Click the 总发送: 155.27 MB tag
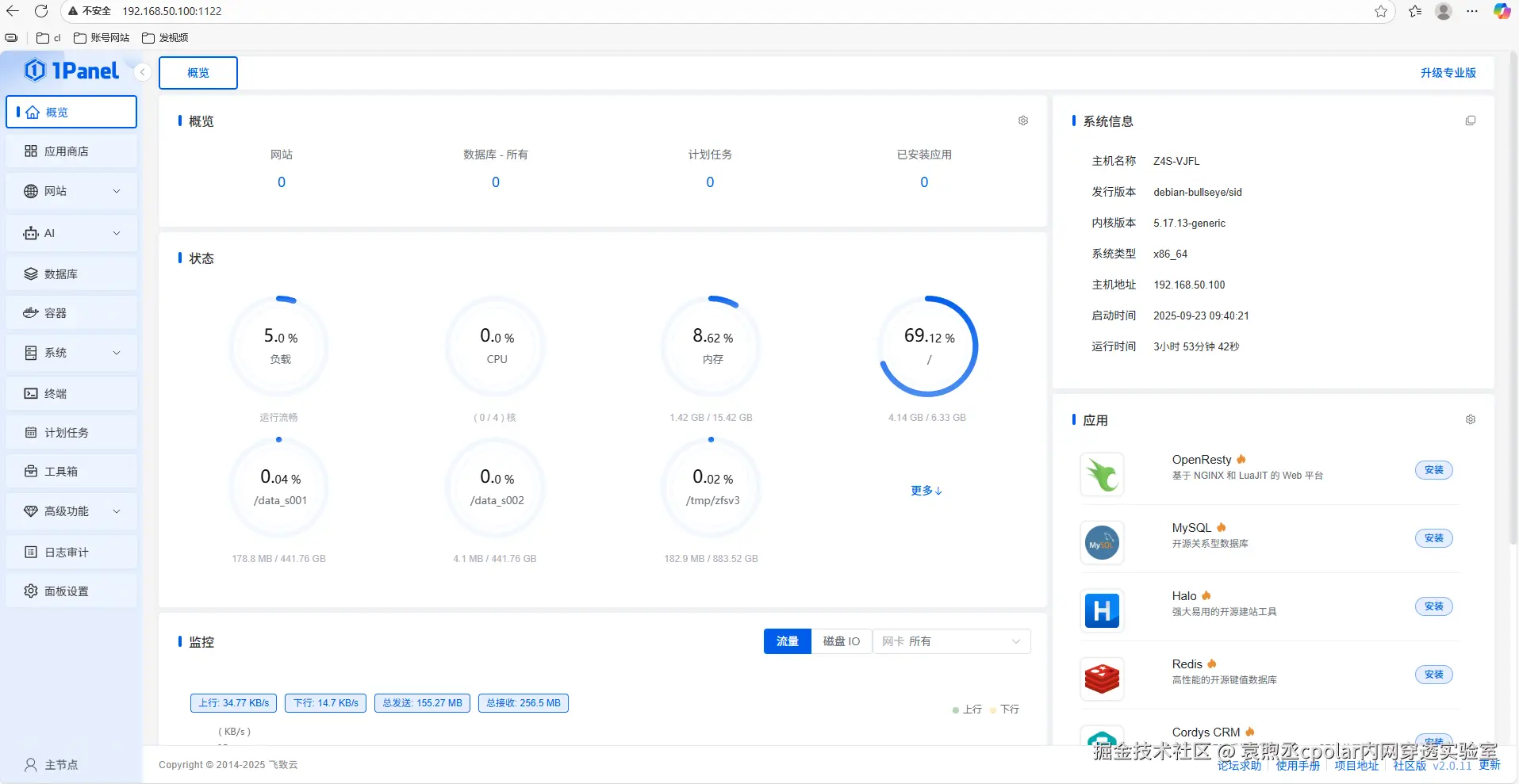 tap(422, 703)
